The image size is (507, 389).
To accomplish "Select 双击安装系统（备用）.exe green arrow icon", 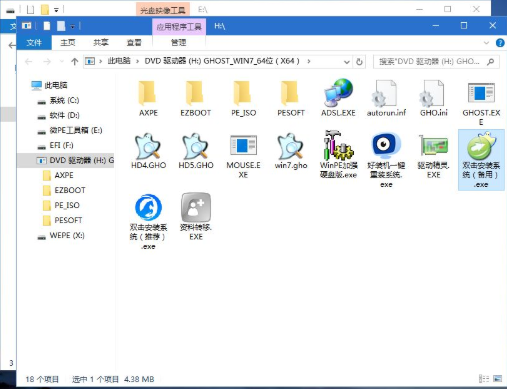I will click(x=481, y=146).
